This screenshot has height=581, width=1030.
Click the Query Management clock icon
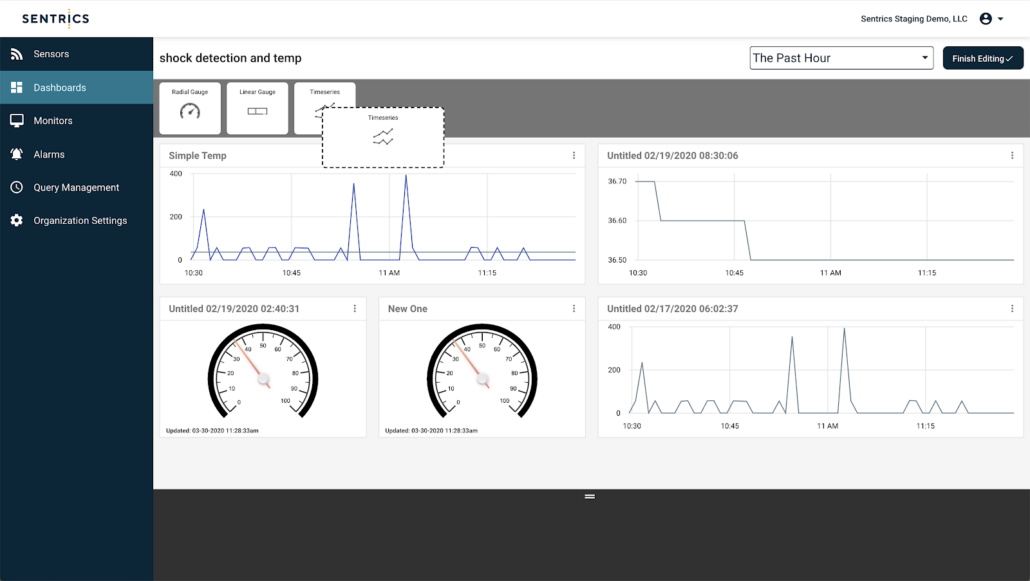tap(16, 187)
